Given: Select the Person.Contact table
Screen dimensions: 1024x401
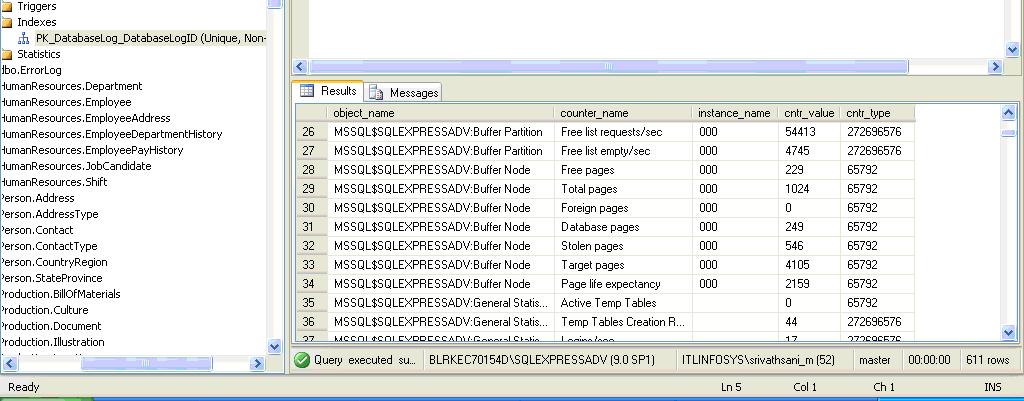Looking at the screenshot, I should tap(37, 230).
